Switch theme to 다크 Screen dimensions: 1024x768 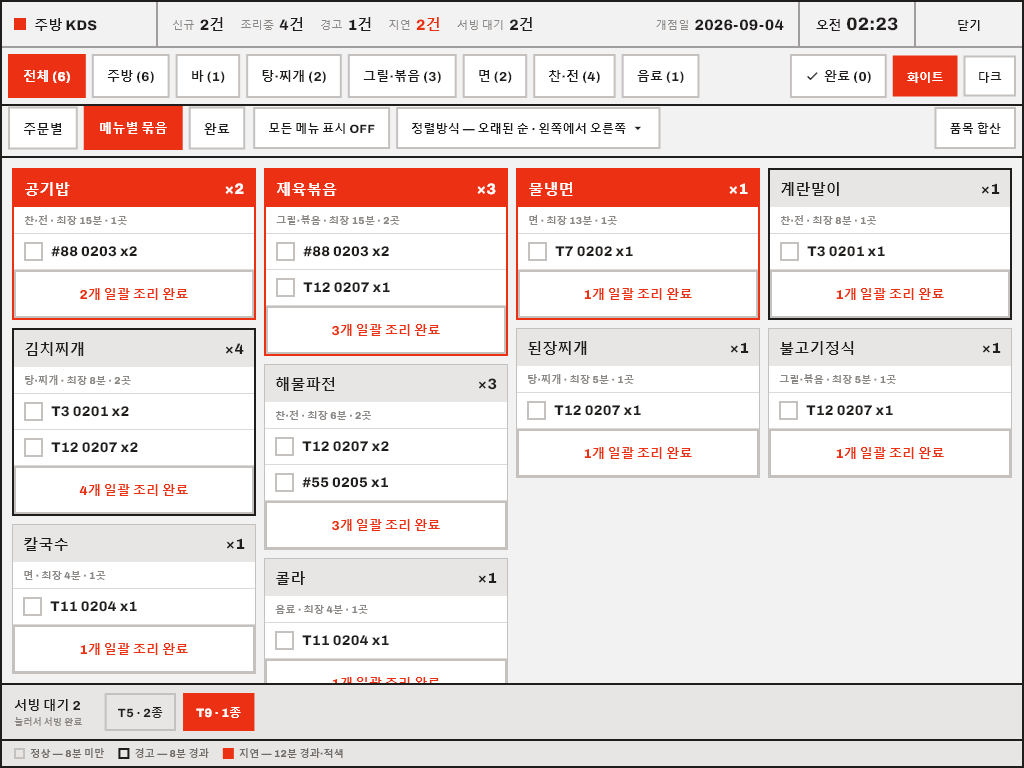989,76
